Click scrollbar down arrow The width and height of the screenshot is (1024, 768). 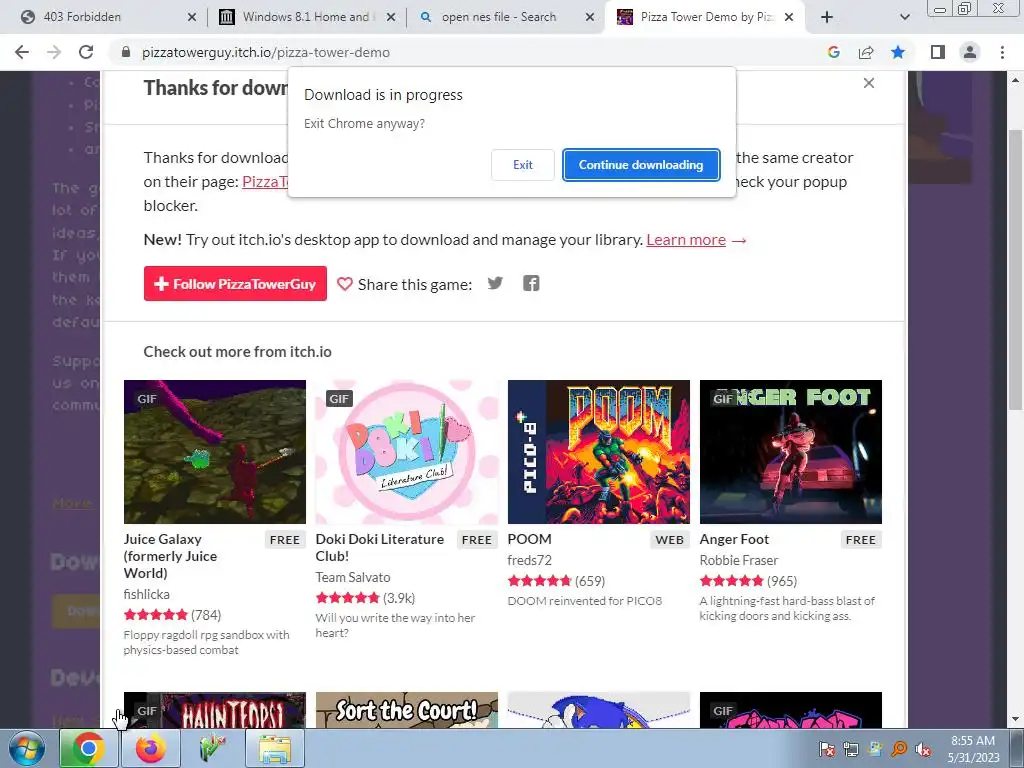pyautogui.click(x=1016, y=720)
